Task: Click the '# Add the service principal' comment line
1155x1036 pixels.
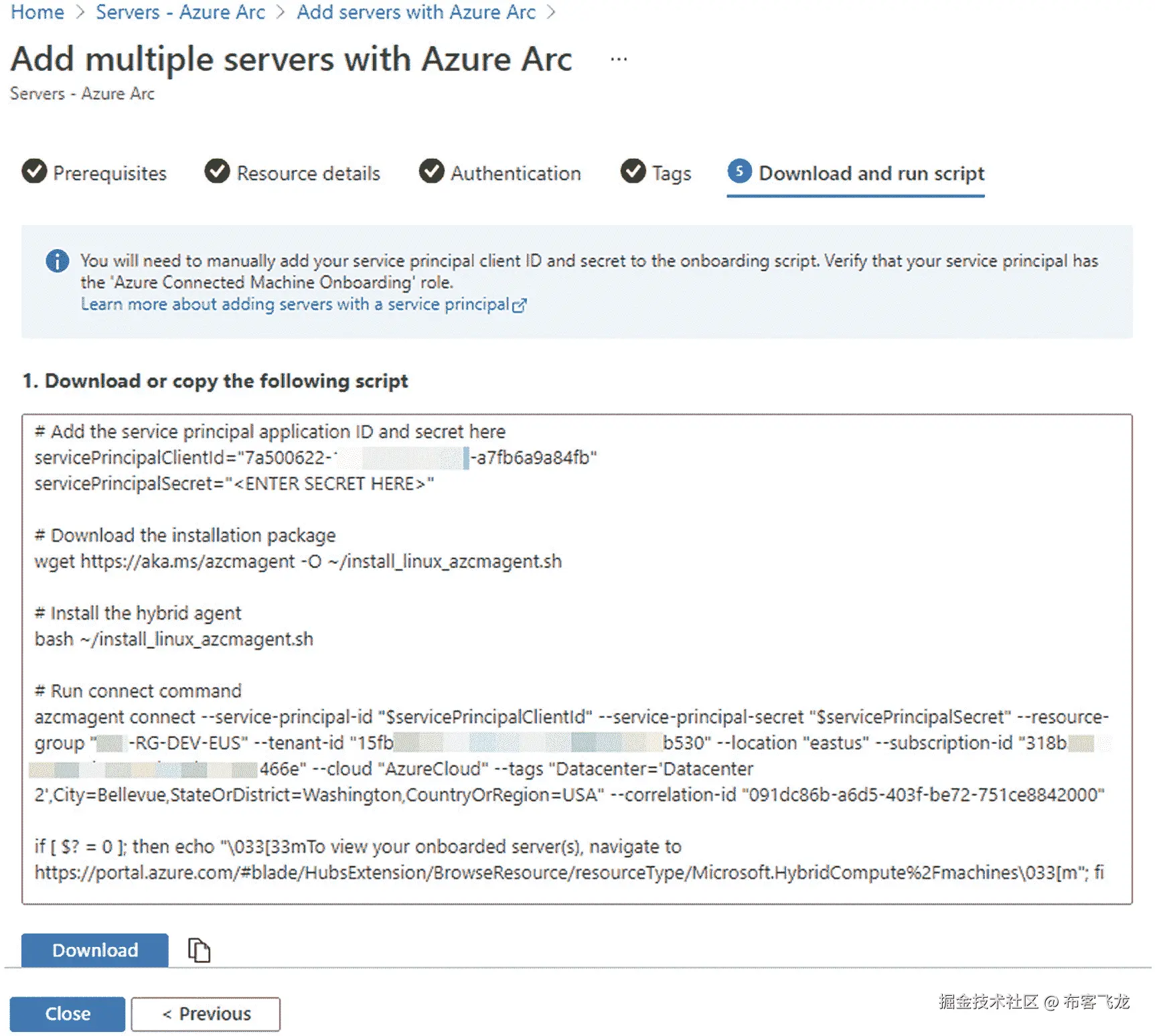Action: (270, 431)
